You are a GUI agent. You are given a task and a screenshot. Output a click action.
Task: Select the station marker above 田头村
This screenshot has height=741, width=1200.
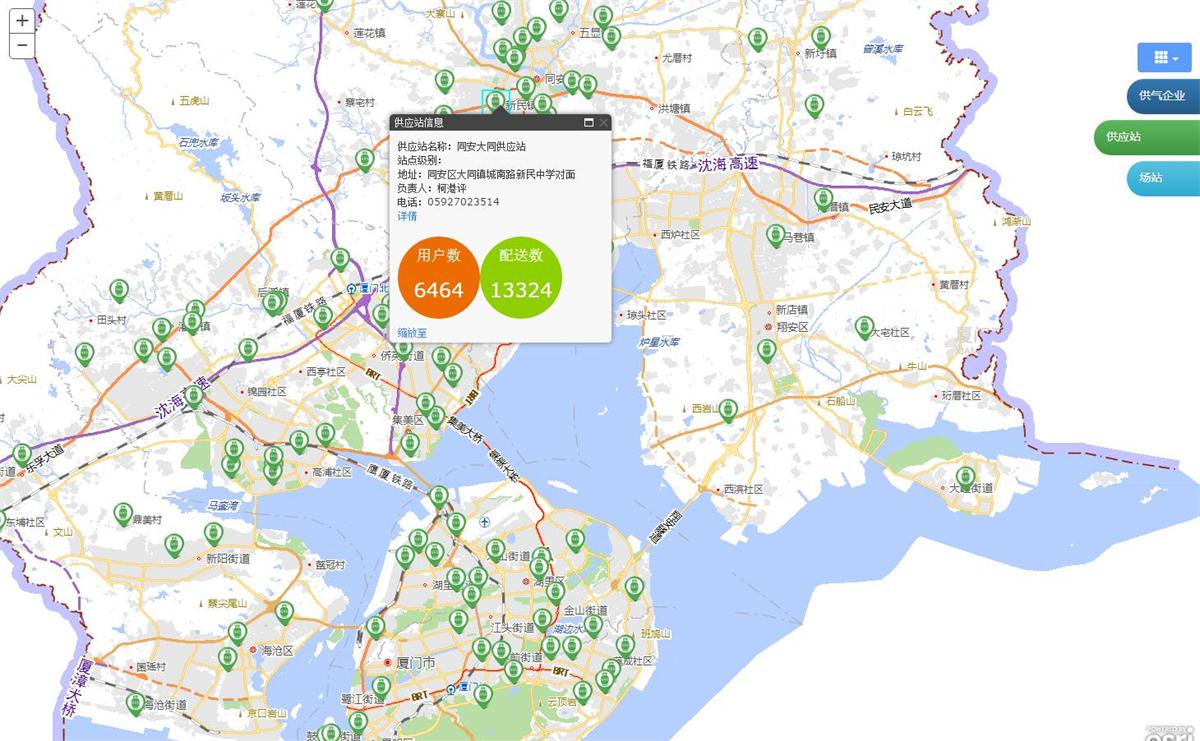pyautogui.click(x=119, y=290)
